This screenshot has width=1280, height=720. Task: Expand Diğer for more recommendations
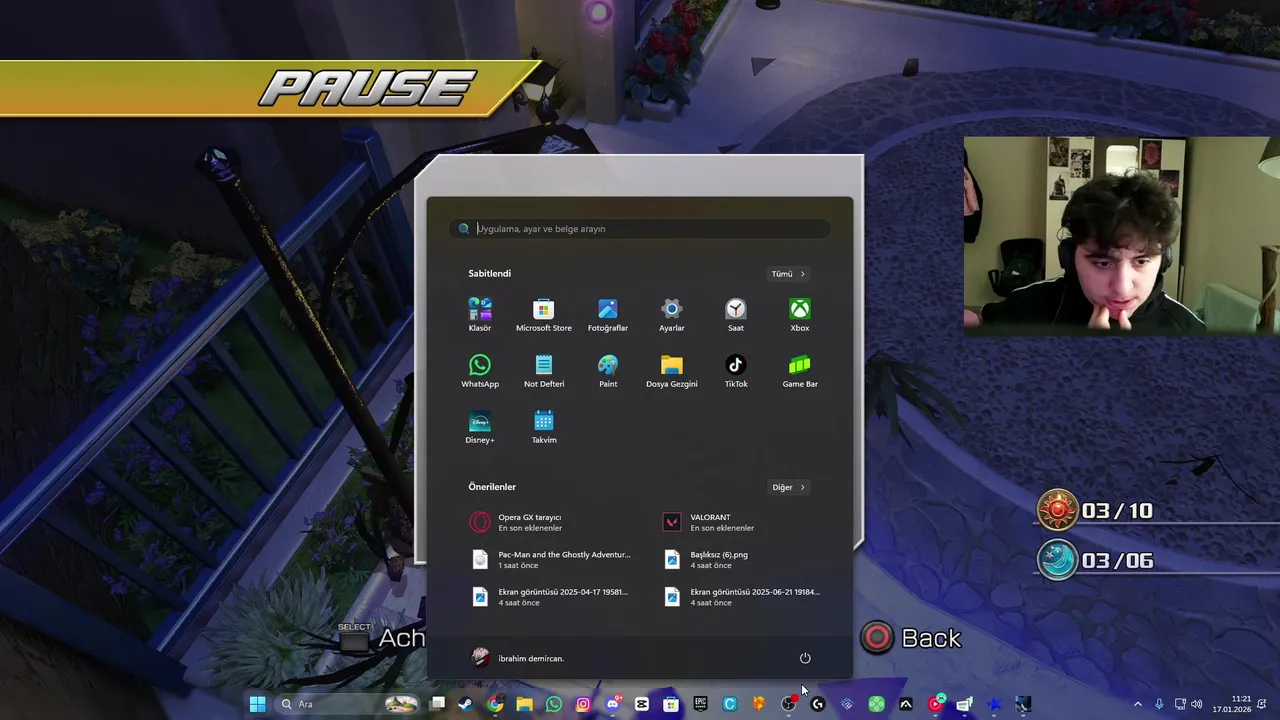point(788,487)
